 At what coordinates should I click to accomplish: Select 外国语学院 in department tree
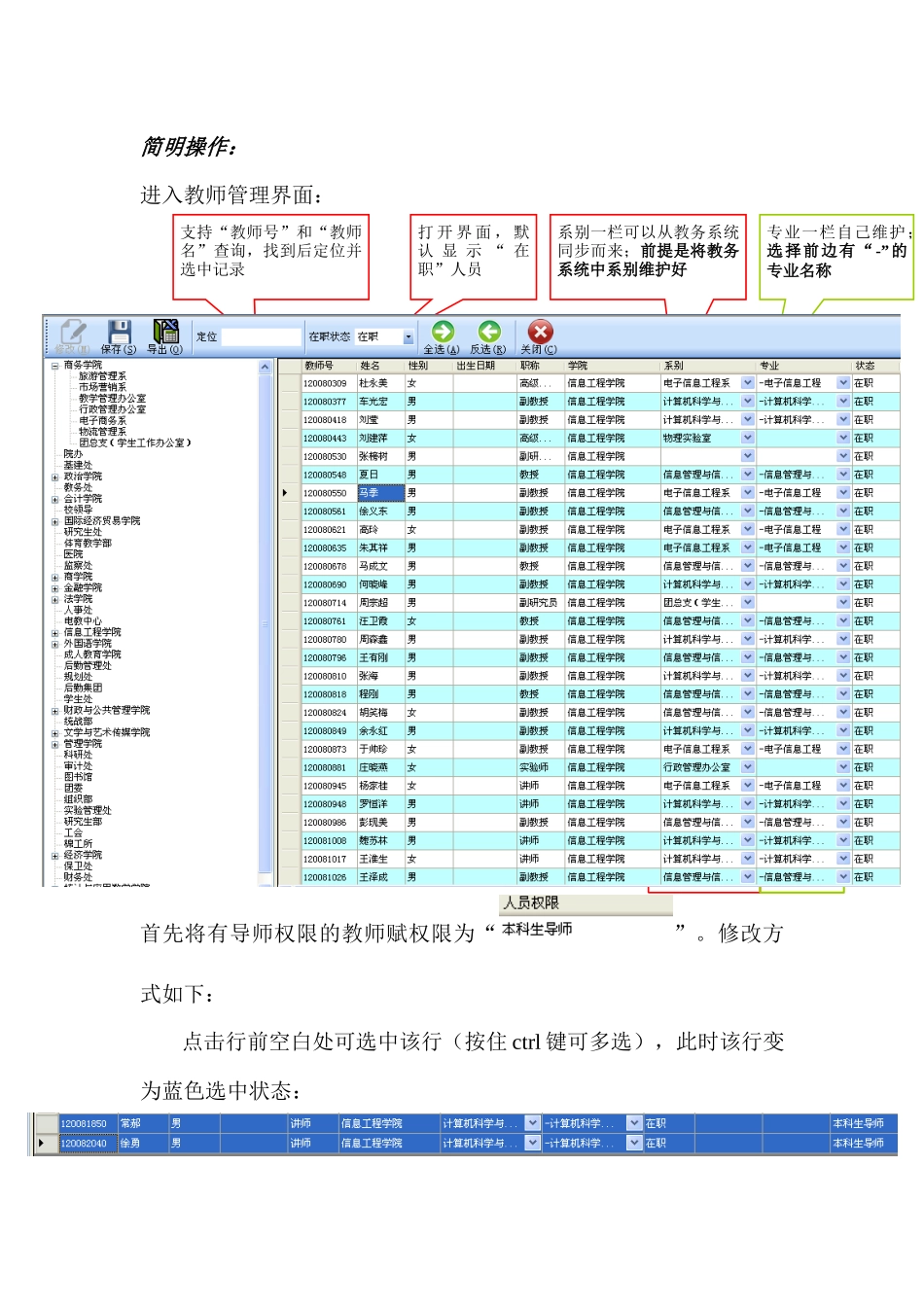88,643
